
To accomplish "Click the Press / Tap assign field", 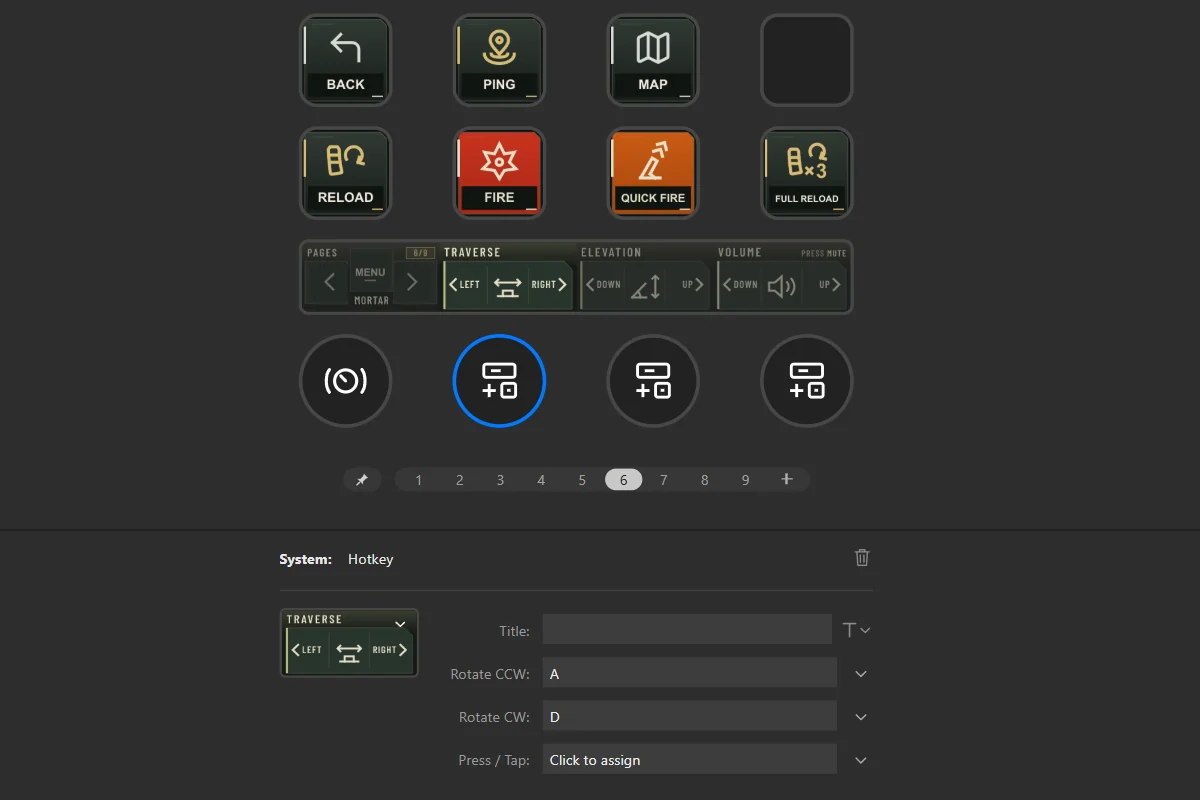I will (690, 759).
